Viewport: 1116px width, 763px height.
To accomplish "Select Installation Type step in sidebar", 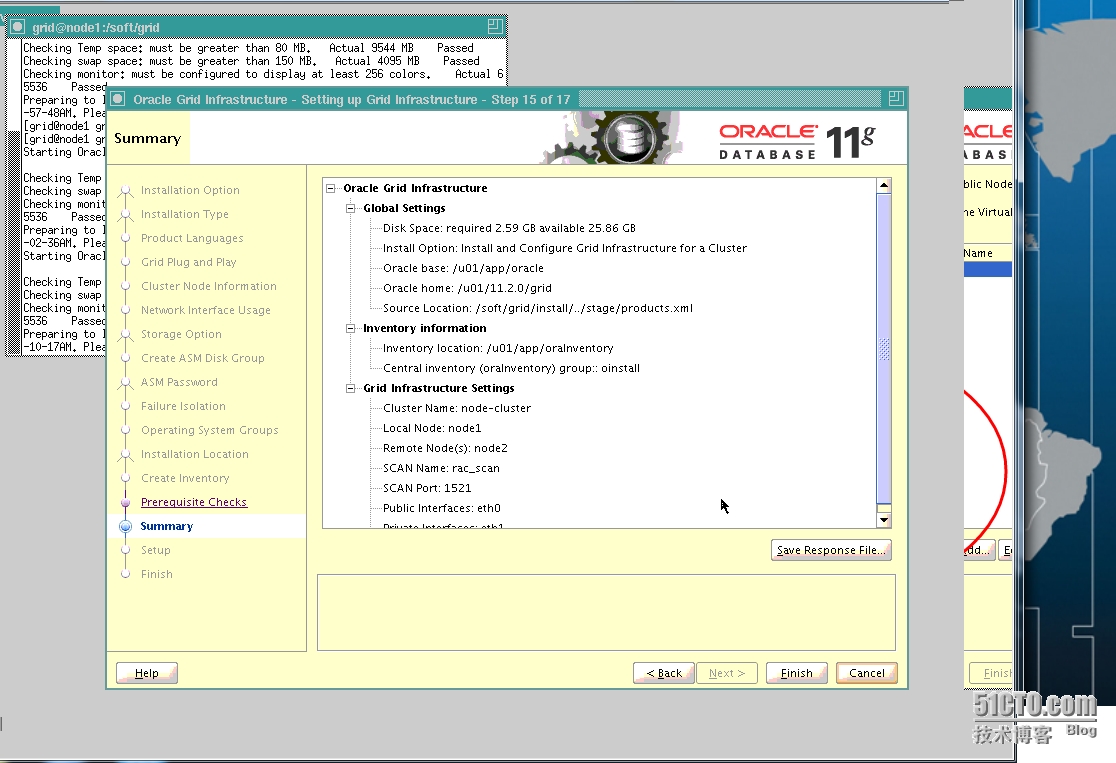I will [x=184, y=214].
